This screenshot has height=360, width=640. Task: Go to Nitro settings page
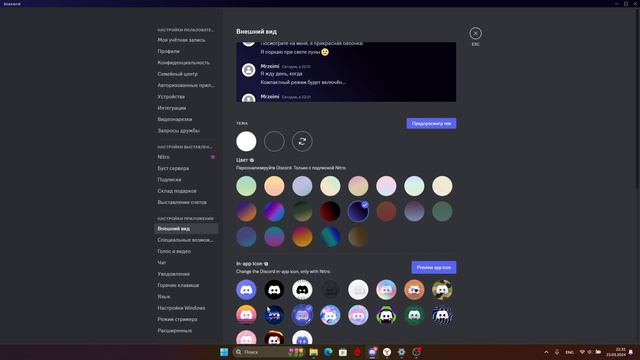[186, 157]
